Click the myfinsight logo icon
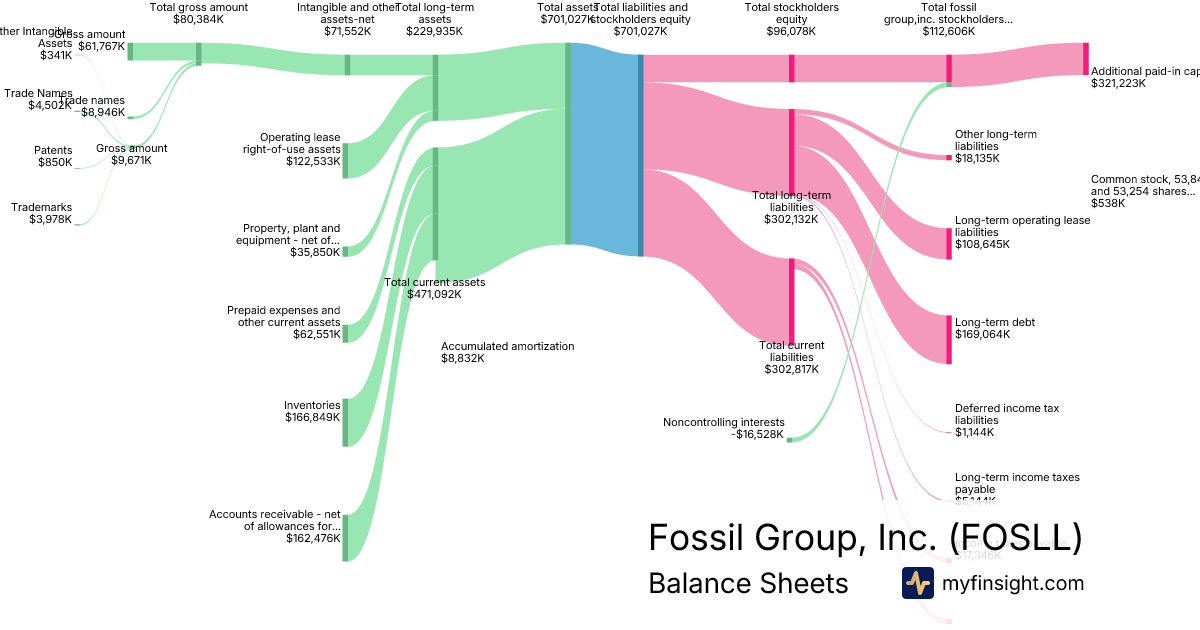 [x=917, y=583]
